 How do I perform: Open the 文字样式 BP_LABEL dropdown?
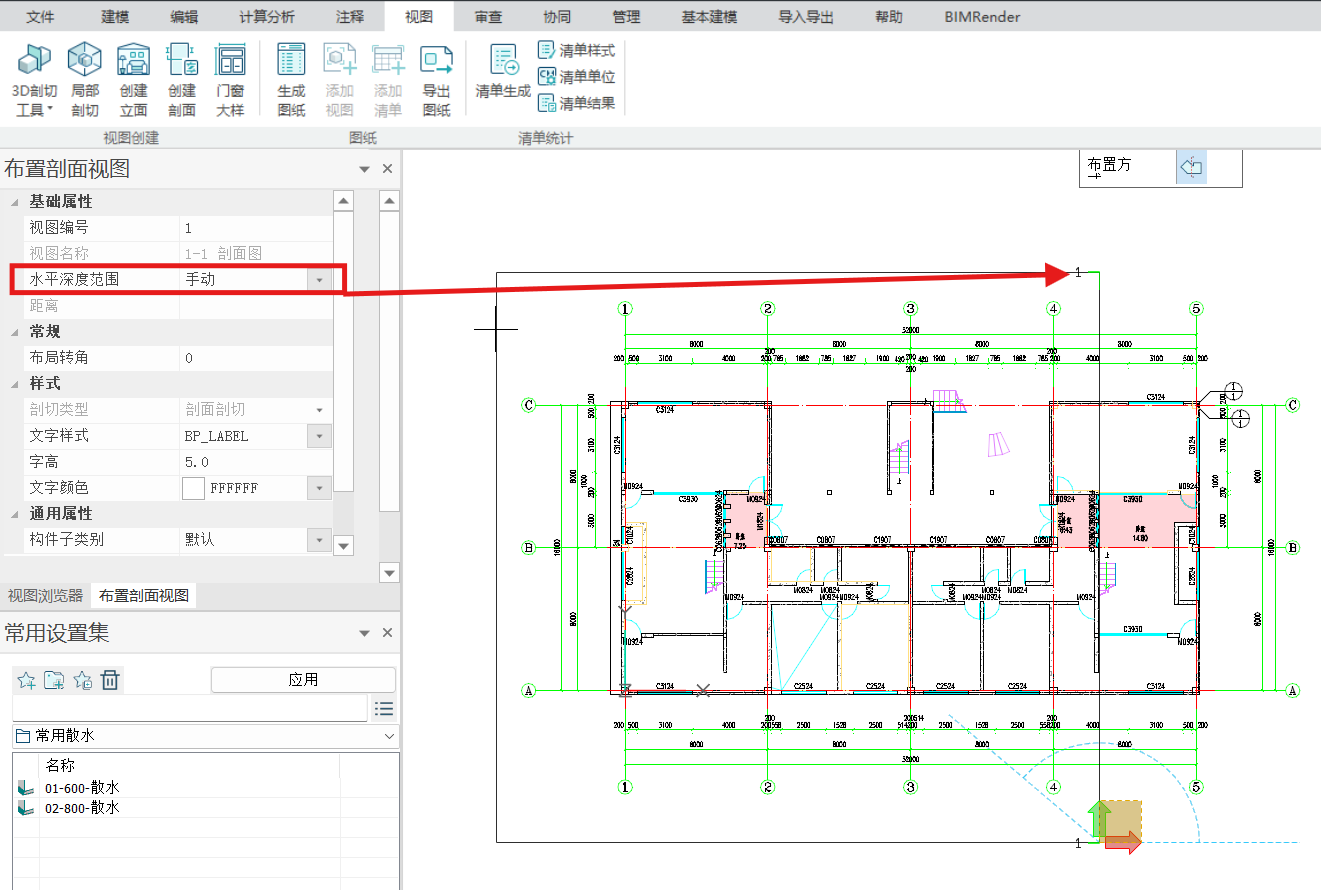(x=319, y=436)
